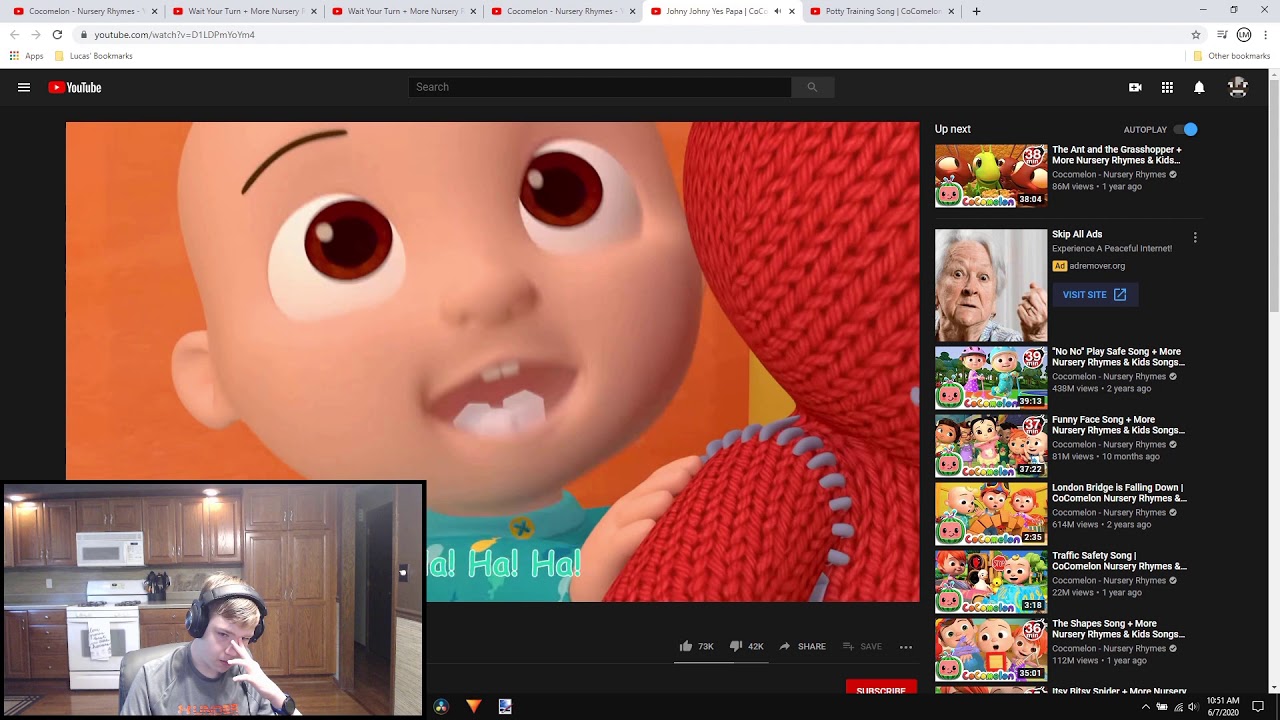Click The Shapes Song thumbnail
The width and height of the screenshot is (1280, 720).
(991, 650)
